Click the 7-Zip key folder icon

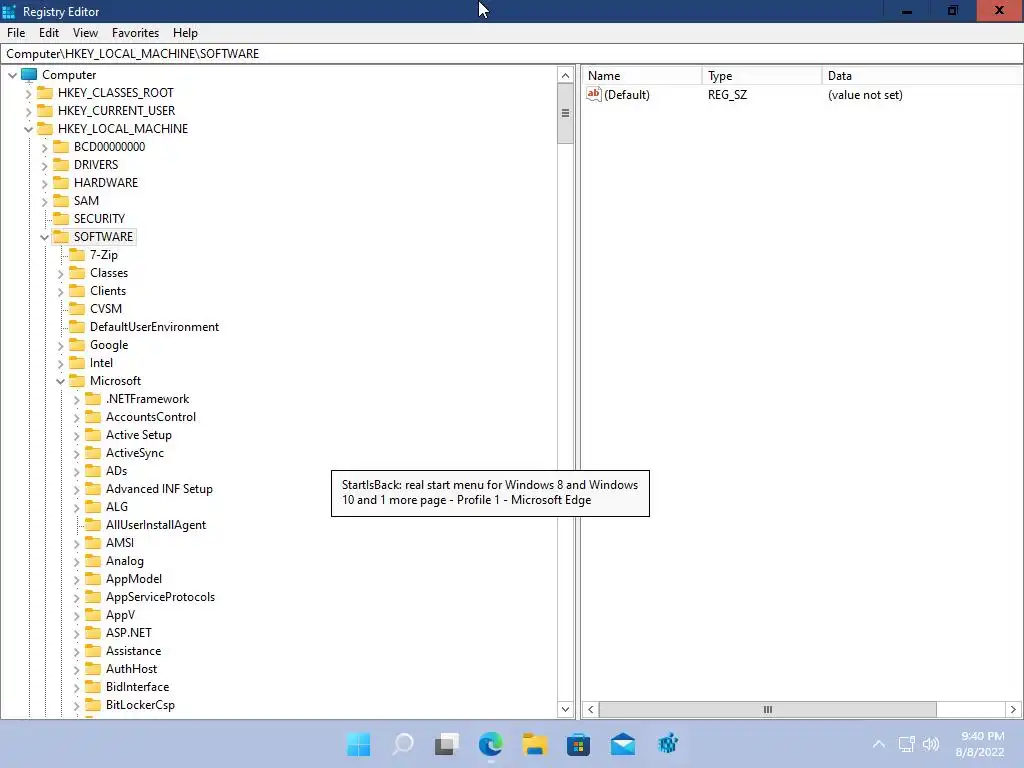coord(77,255)
